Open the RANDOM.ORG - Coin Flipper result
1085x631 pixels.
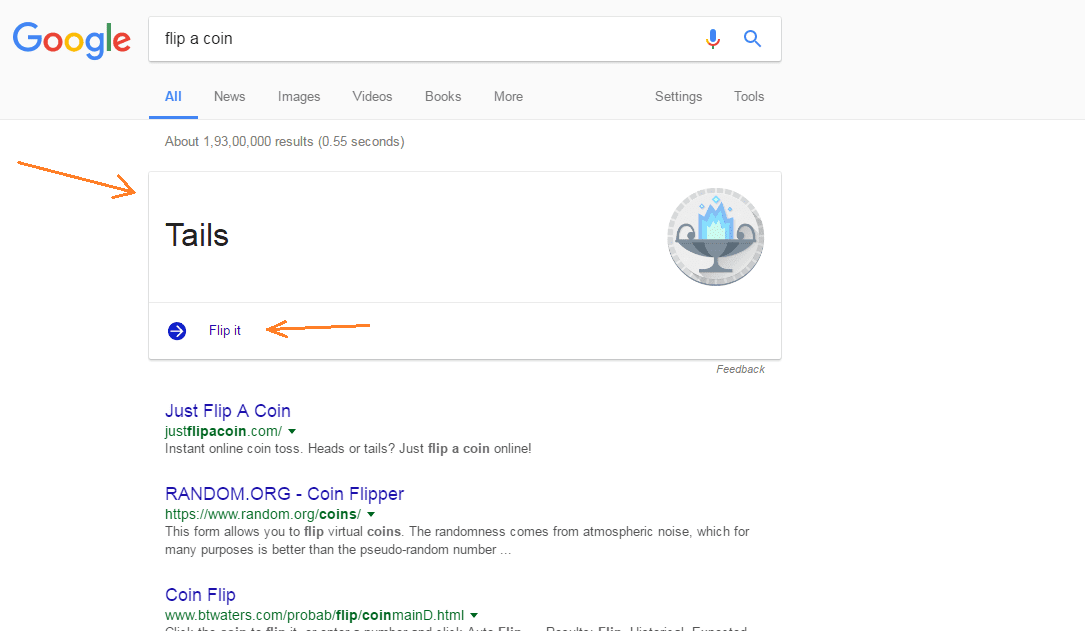pyautogui.click(x=284, y=494)
